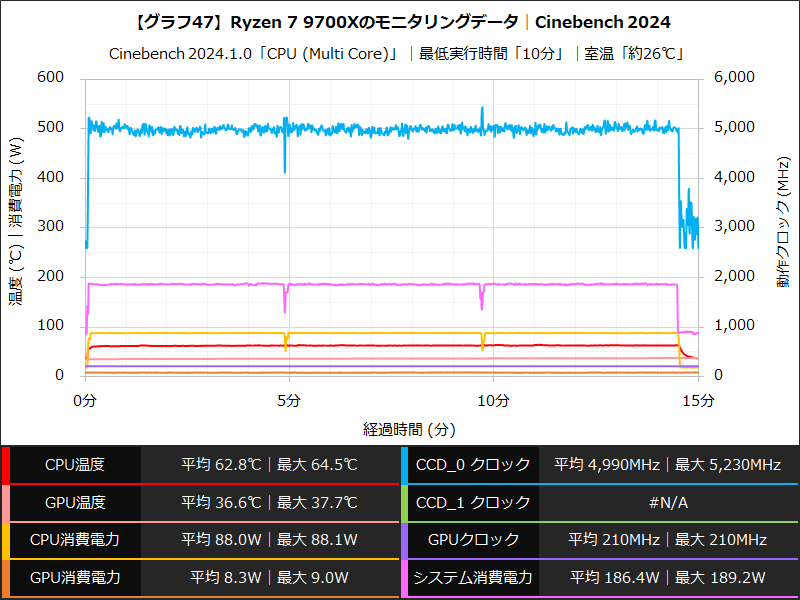Click the GPU消費電力 legend color marker
800x600 pixels.
click(x=8, y=578)
